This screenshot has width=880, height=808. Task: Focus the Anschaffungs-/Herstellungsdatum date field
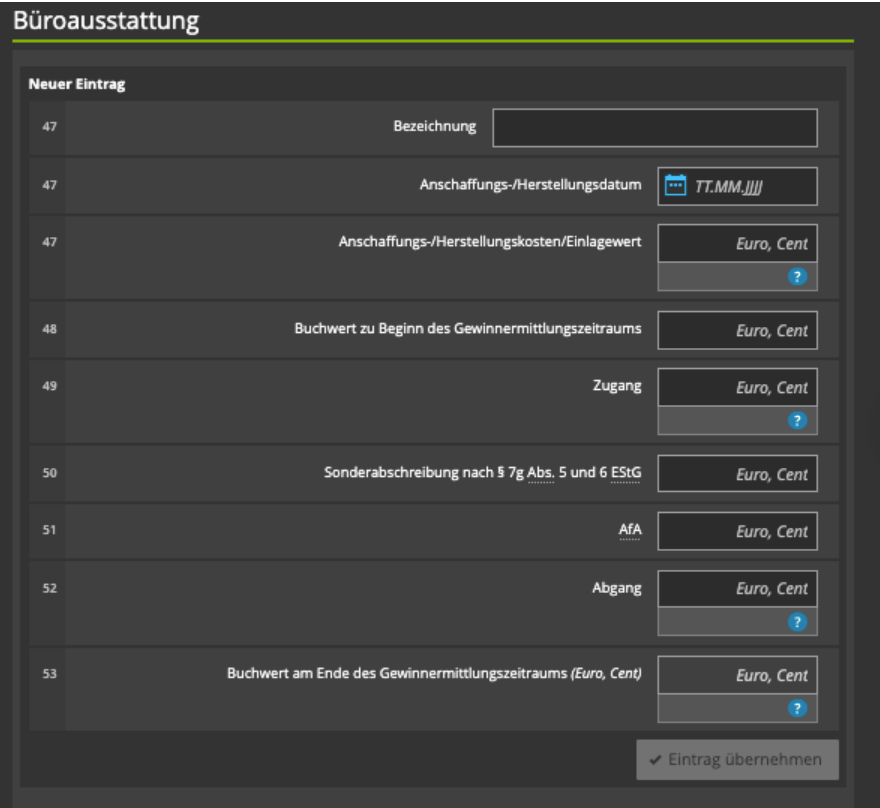(750, 186)
